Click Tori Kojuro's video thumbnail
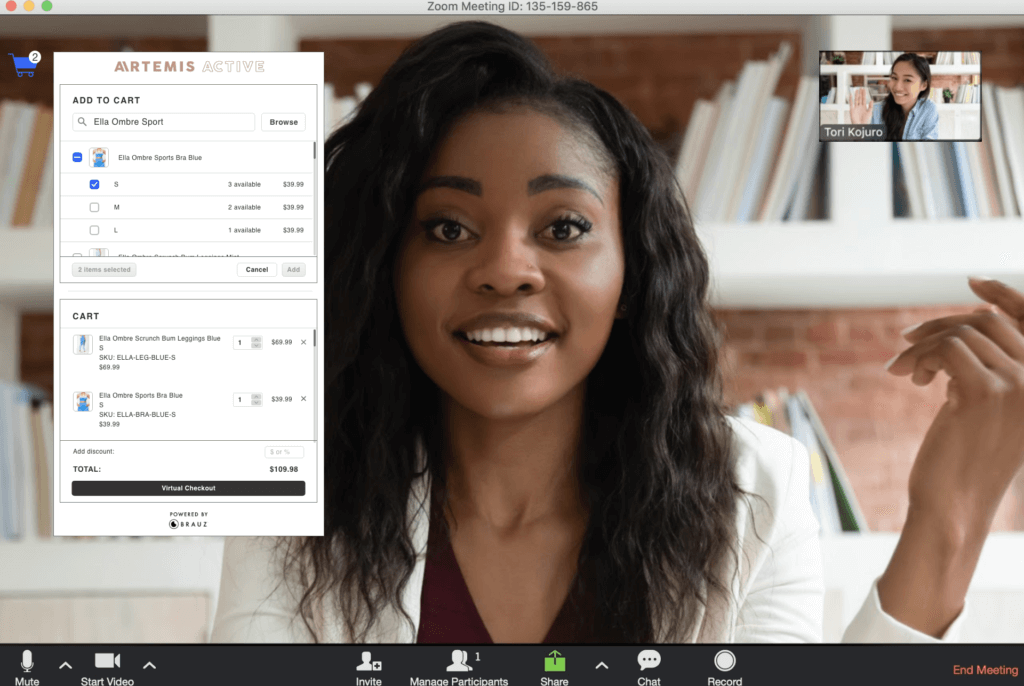The image size is (1024, 686). click(900, 96)
